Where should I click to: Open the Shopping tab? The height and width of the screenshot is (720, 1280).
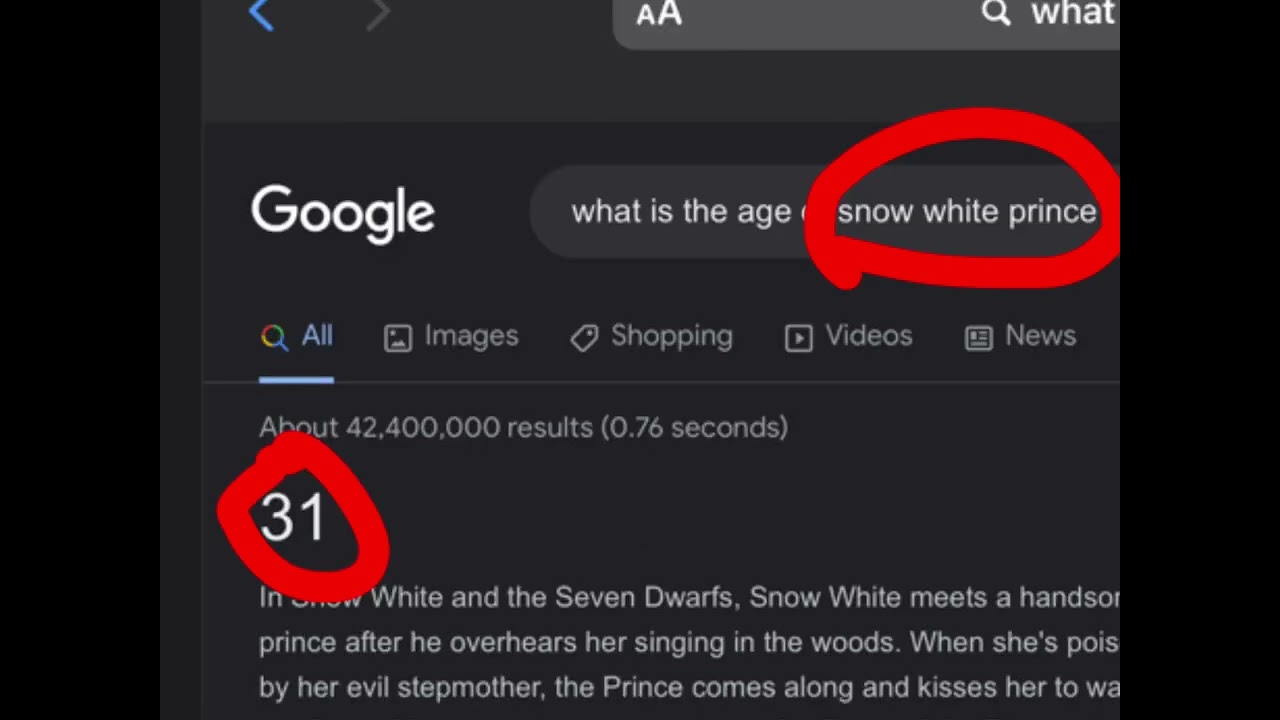coord(671,336)
